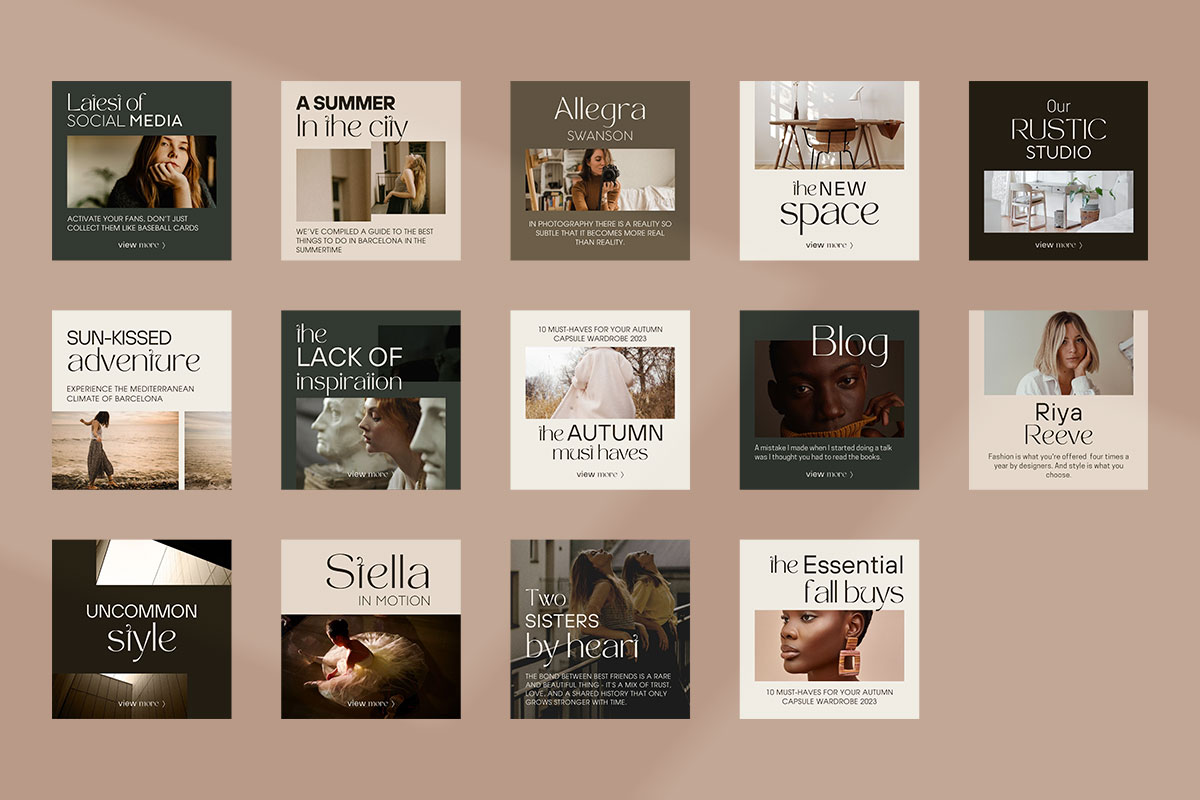This screenshot has width=1200, height=800.
Task: Click 'view more' under The Autumn Must Haves
Action: tap(600, 474)
